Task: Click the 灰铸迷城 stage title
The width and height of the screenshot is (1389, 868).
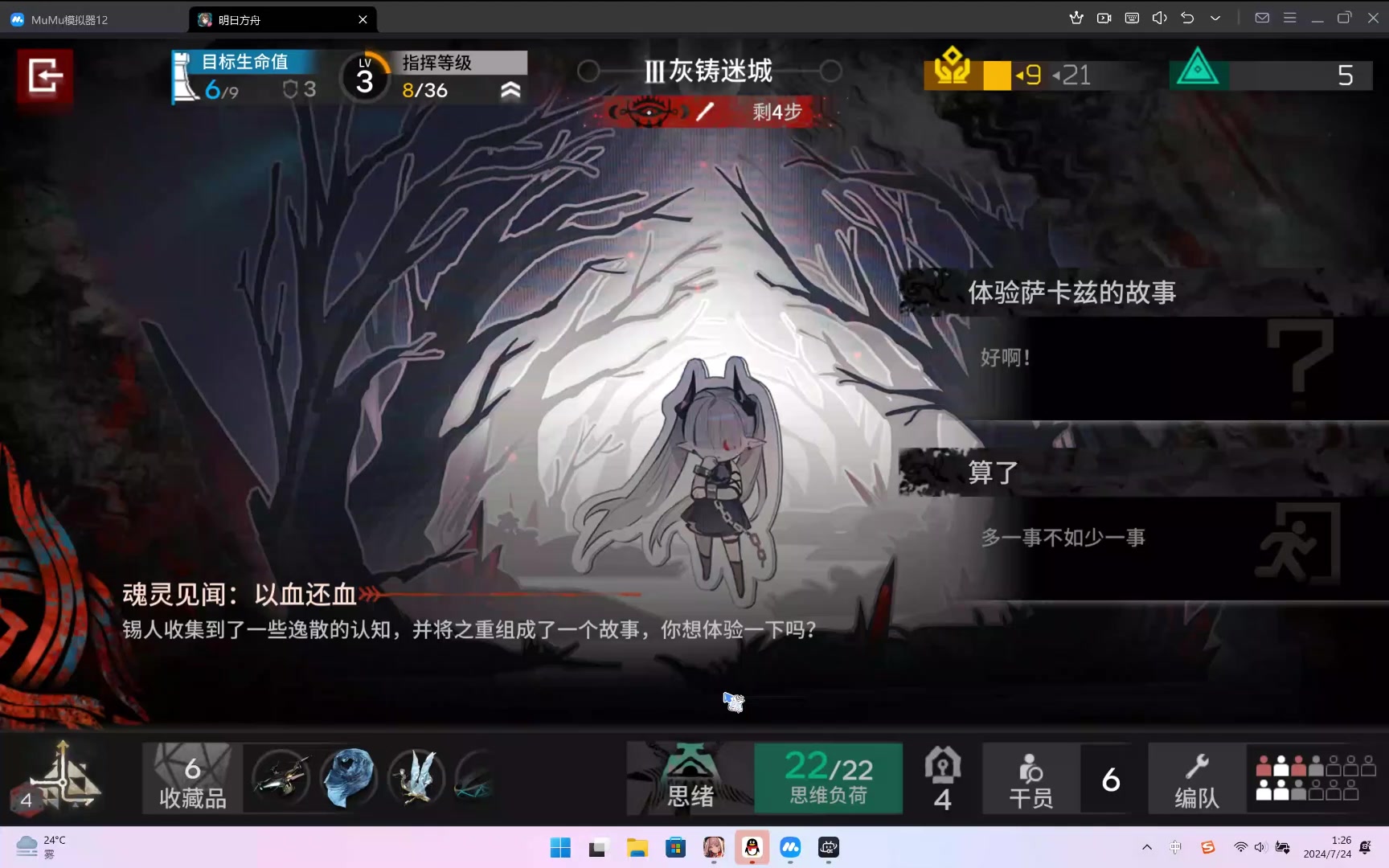Action: (x=709, y=71)
